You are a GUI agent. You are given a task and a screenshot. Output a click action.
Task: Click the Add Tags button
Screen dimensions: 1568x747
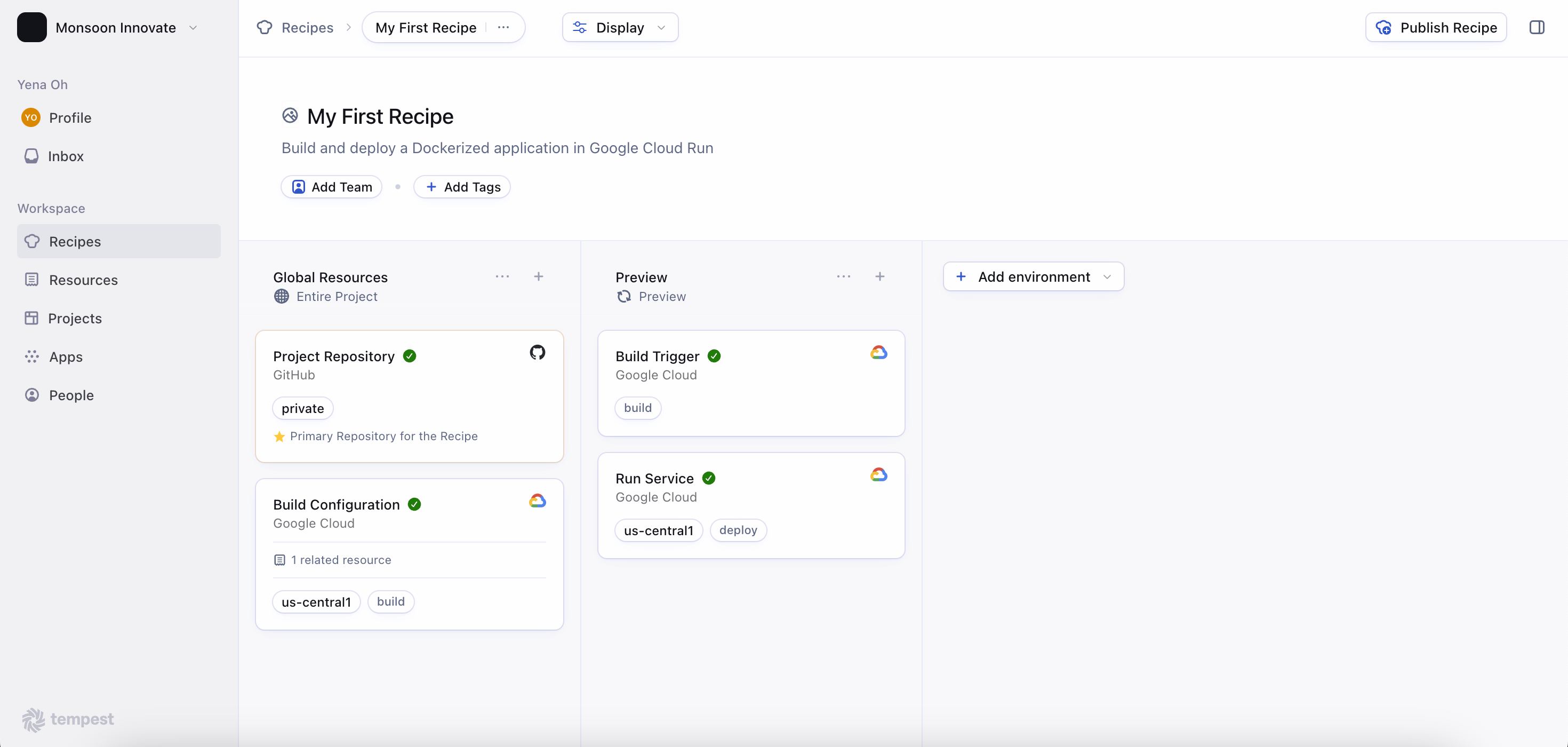462,186
